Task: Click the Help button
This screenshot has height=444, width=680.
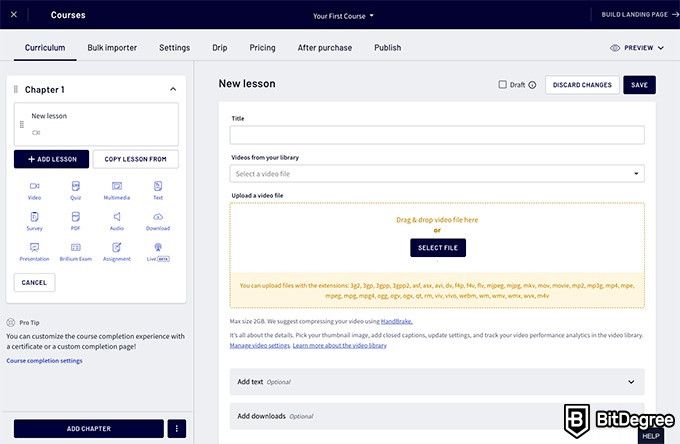Action: [x=651, y=436]
